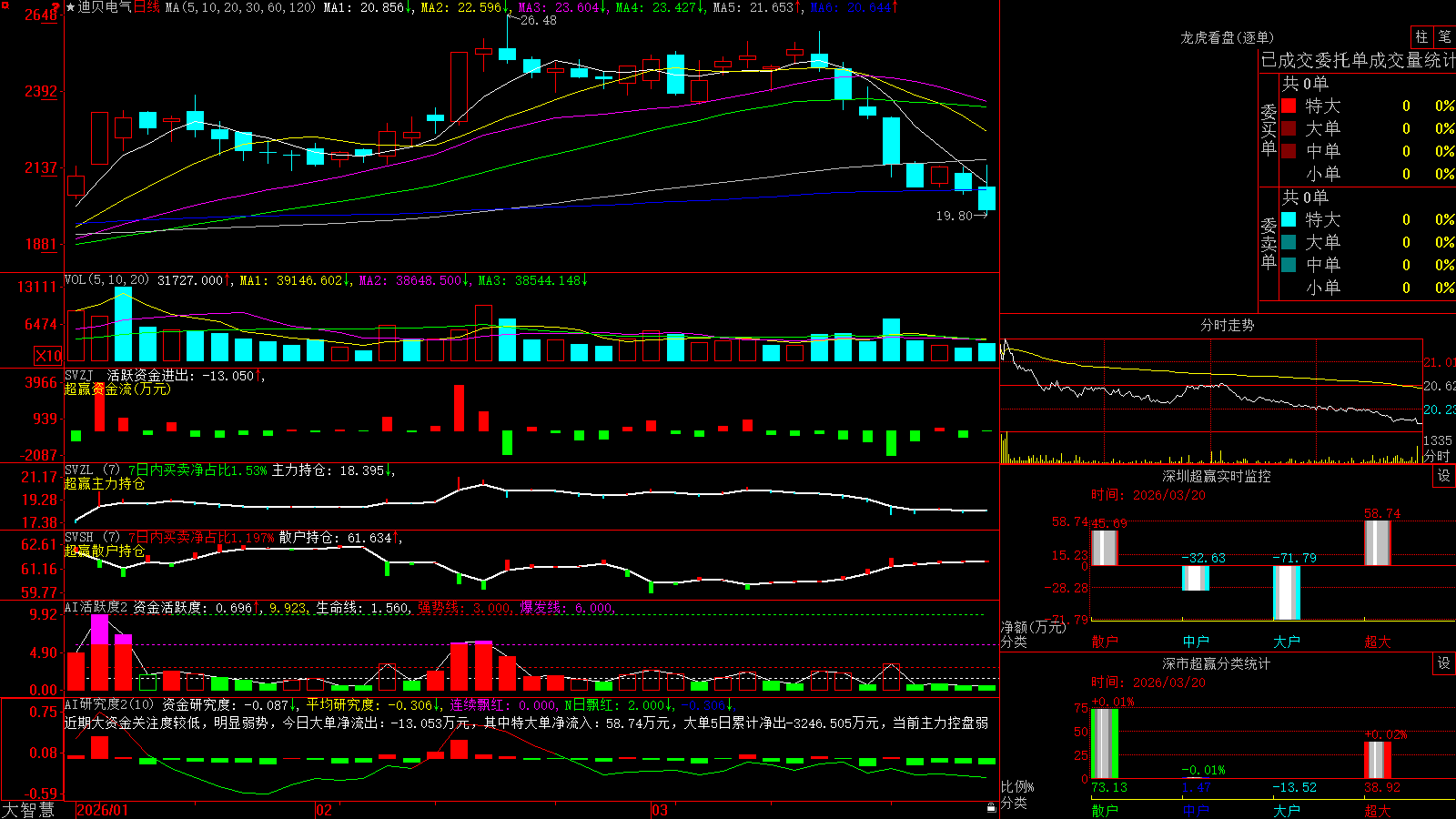Toggle the 柱 bar display mode
Screen dimensions: 1456x819
pos(1421,36)
